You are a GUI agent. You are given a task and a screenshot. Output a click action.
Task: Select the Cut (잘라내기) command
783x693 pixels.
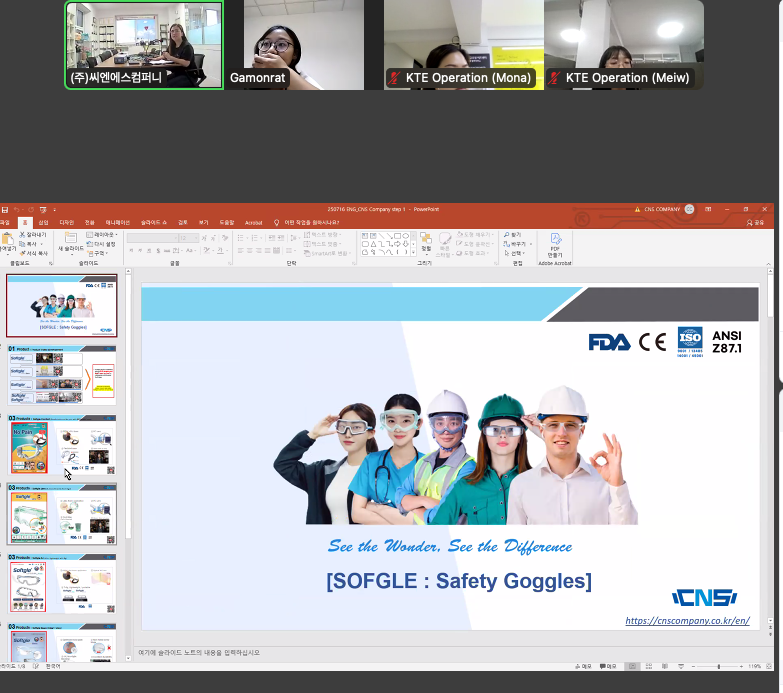pyautogui.click(x=33, y=234)
